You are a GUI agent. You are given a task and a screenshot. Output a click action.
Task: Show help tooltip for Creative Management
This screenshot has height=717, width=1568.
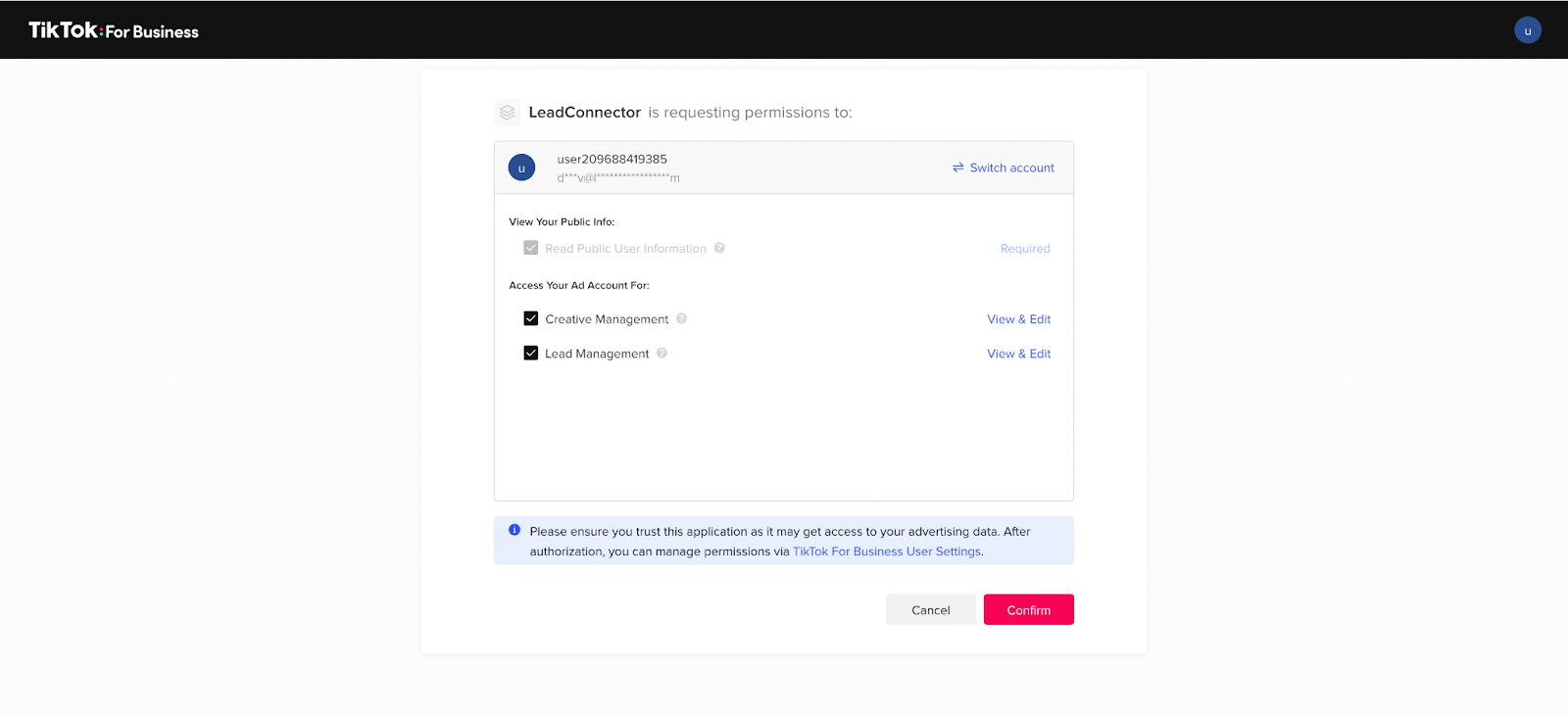point(681,318)
